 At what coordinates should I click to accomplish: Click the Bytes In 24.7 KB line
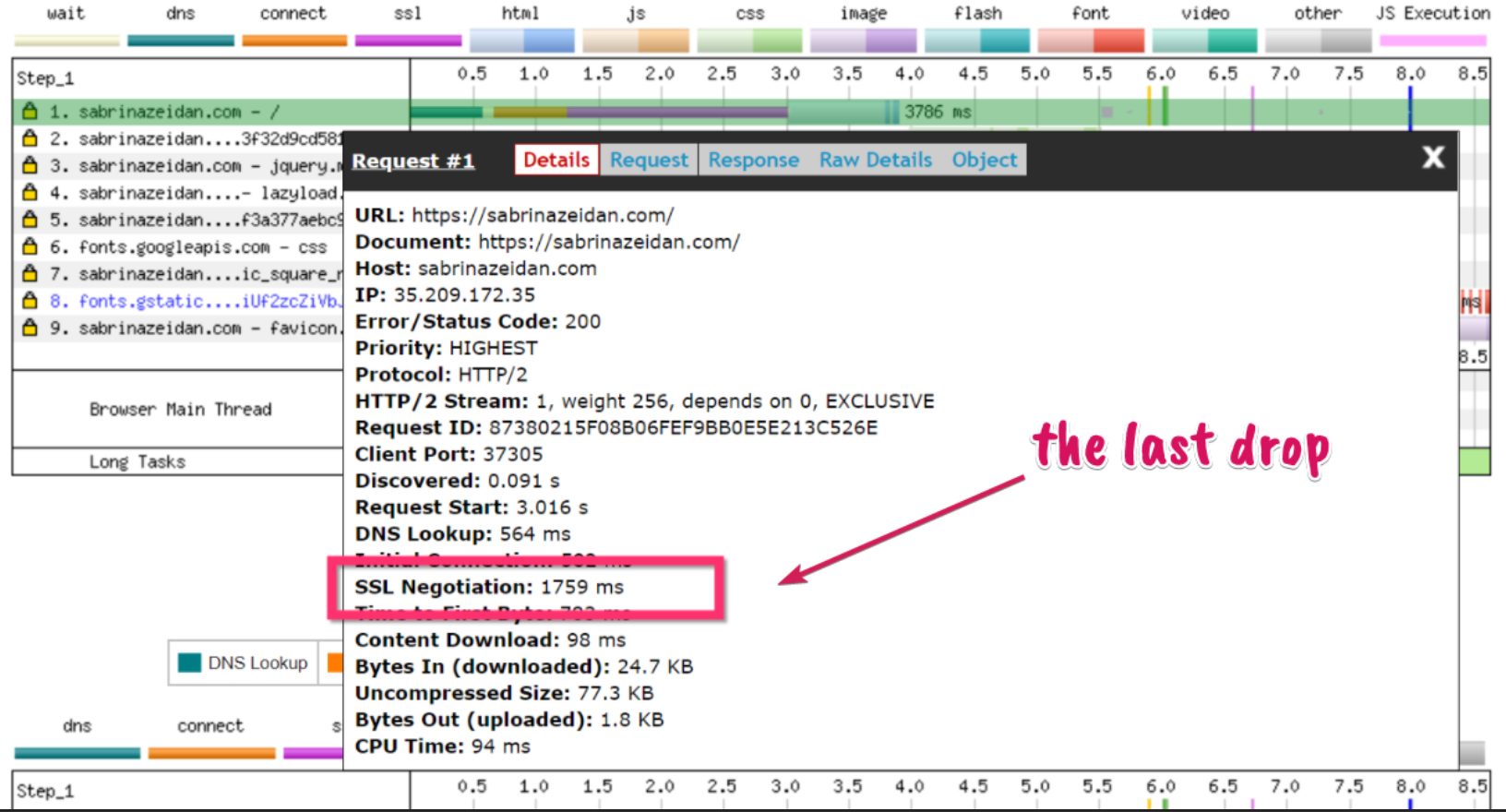click(x=524, y=666)
